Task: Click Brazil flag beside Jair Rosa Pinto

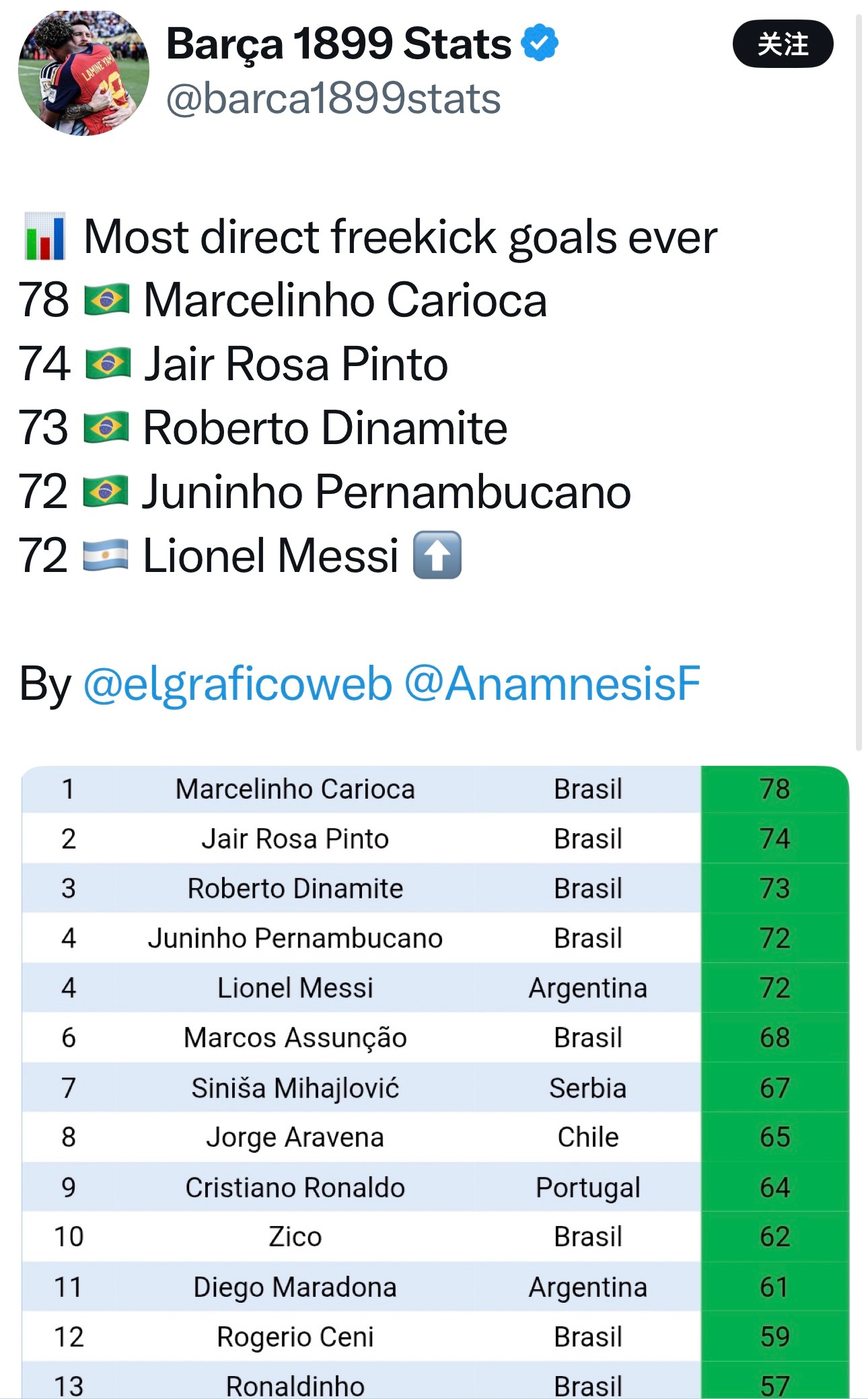Action: [x=108, y=363]
